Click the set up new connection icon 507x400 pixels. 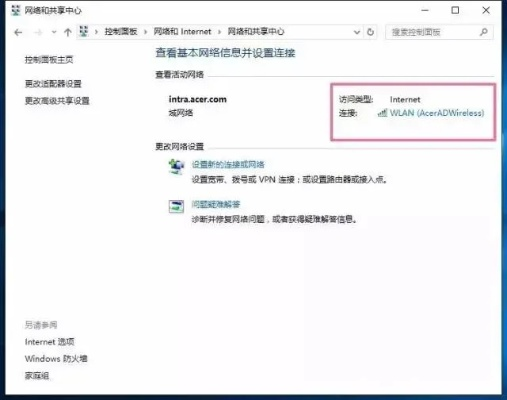point(176,166)
